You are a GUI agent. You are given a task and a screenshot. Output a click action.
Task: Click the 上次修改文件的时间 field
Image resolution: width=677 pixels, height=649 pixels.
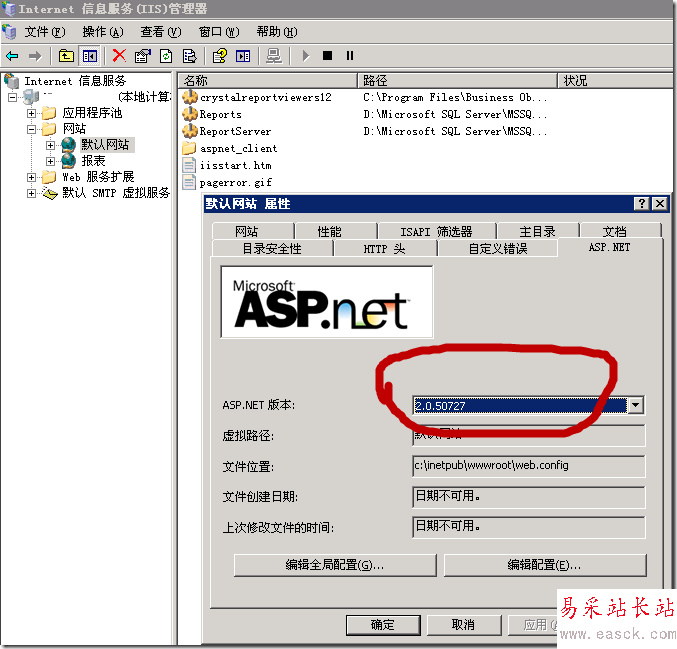coord(528,527)
